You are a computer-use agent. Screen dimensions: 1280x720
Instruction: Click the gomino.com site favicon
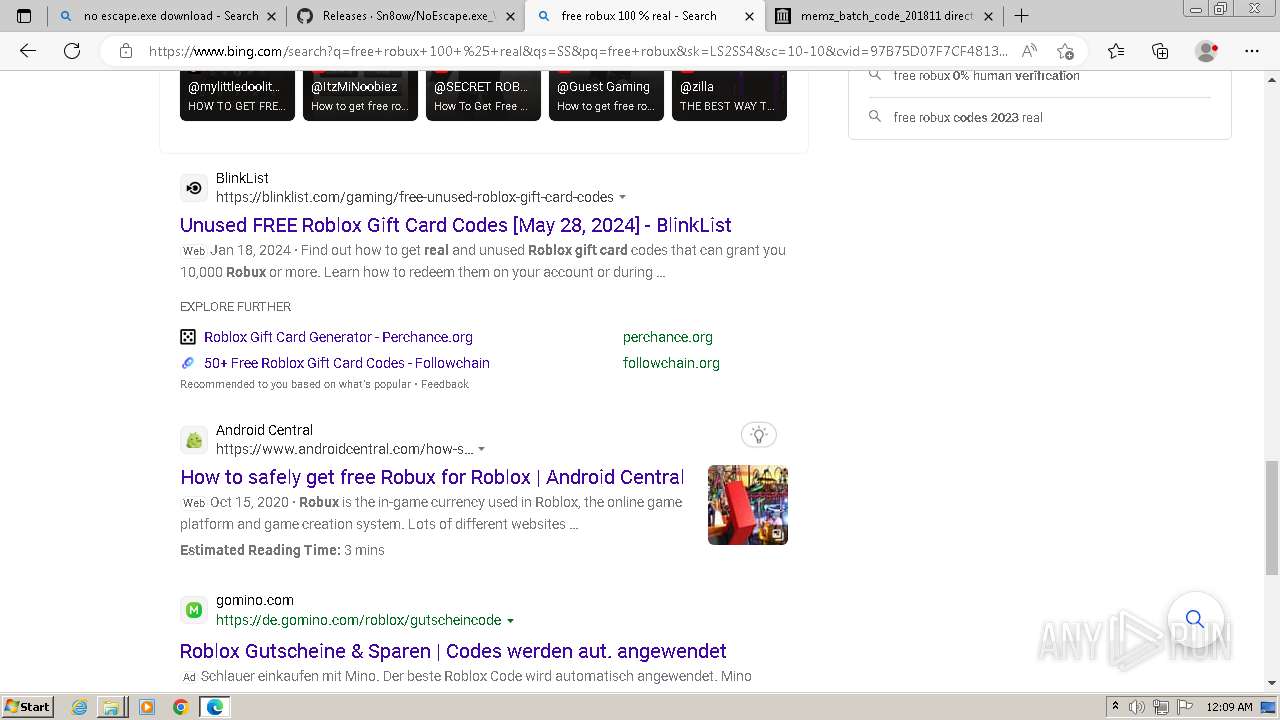tap(194, 610)
